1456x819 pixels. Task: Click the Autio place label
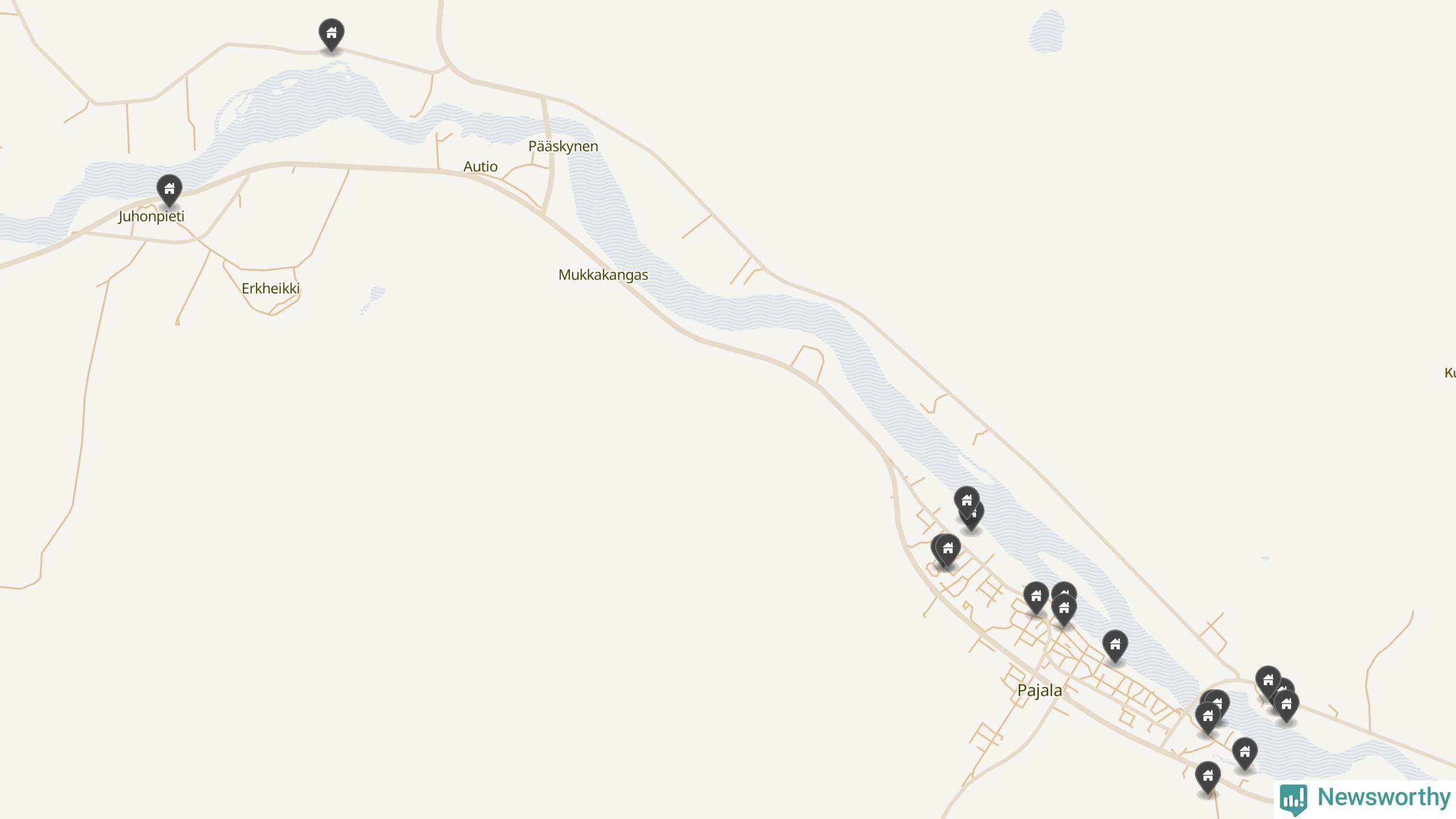pos(481,167)
